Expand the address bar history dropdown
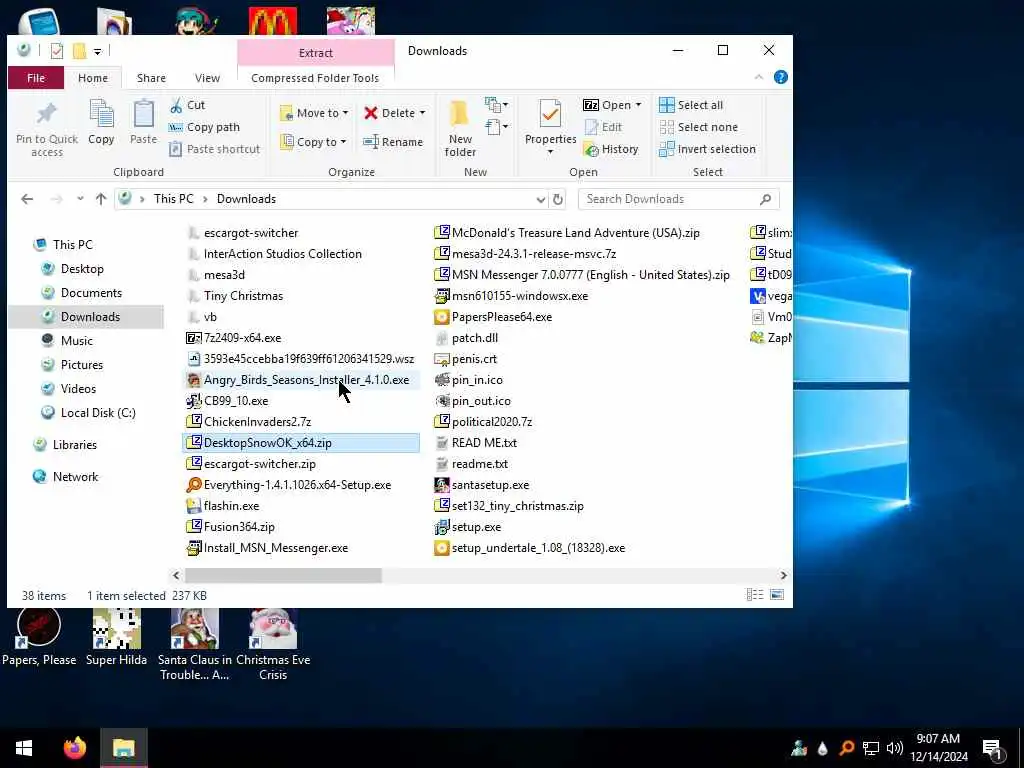This screenshot has width=1024, height=768. 540,200
